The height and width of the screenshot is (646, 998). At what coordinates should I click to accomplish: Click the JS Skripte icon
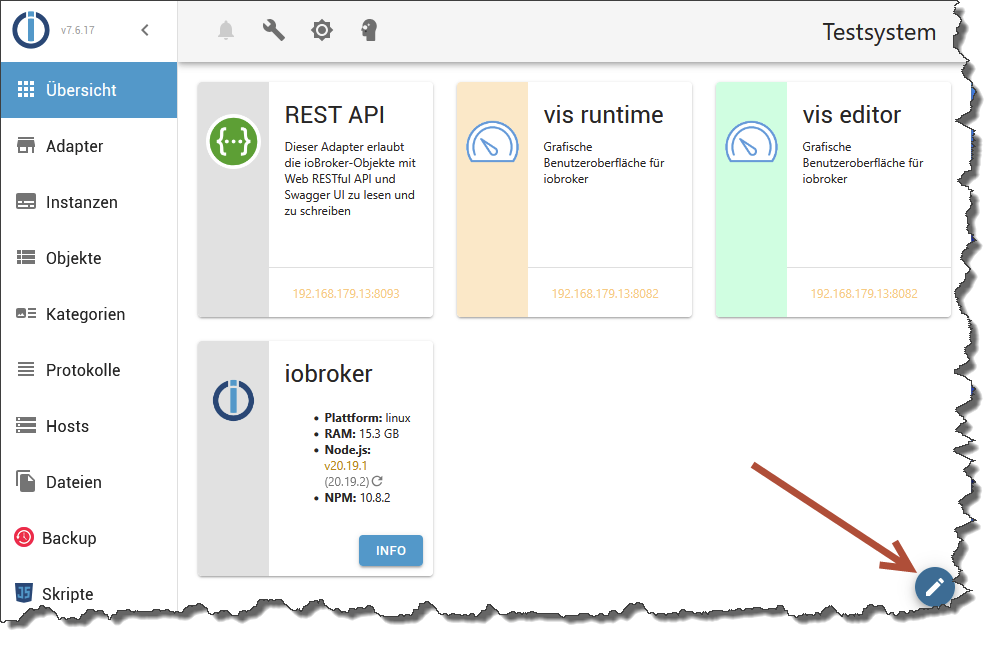24,593
